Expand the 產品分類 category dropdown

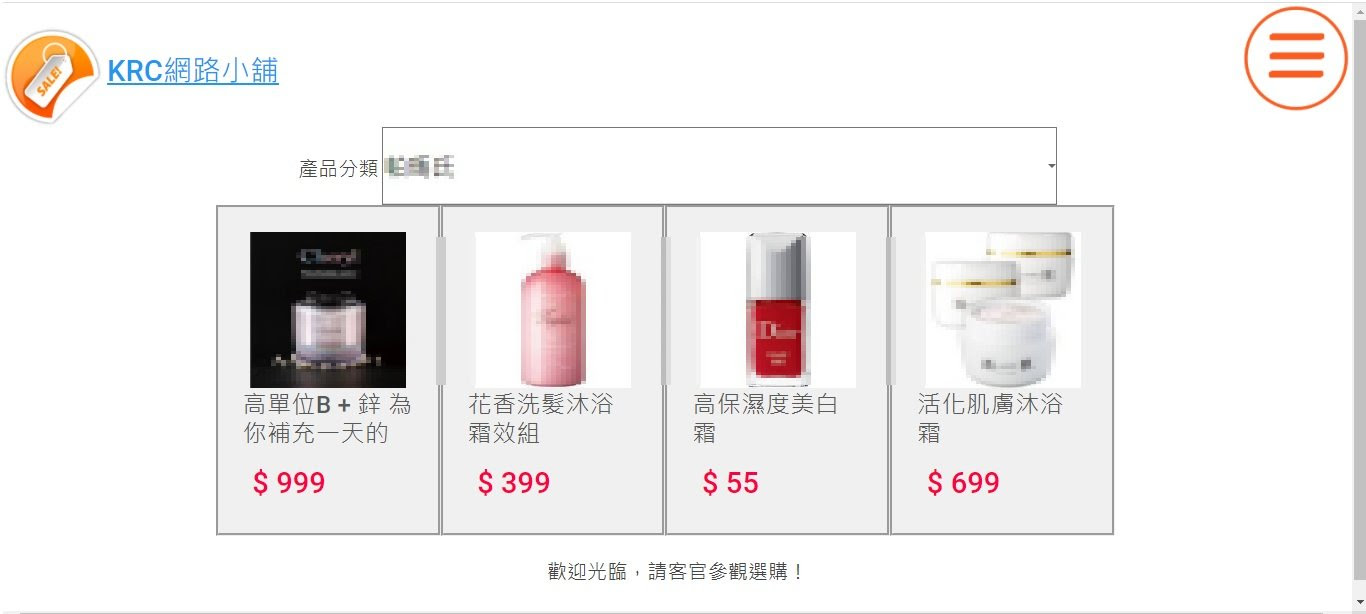coord(719,166)
